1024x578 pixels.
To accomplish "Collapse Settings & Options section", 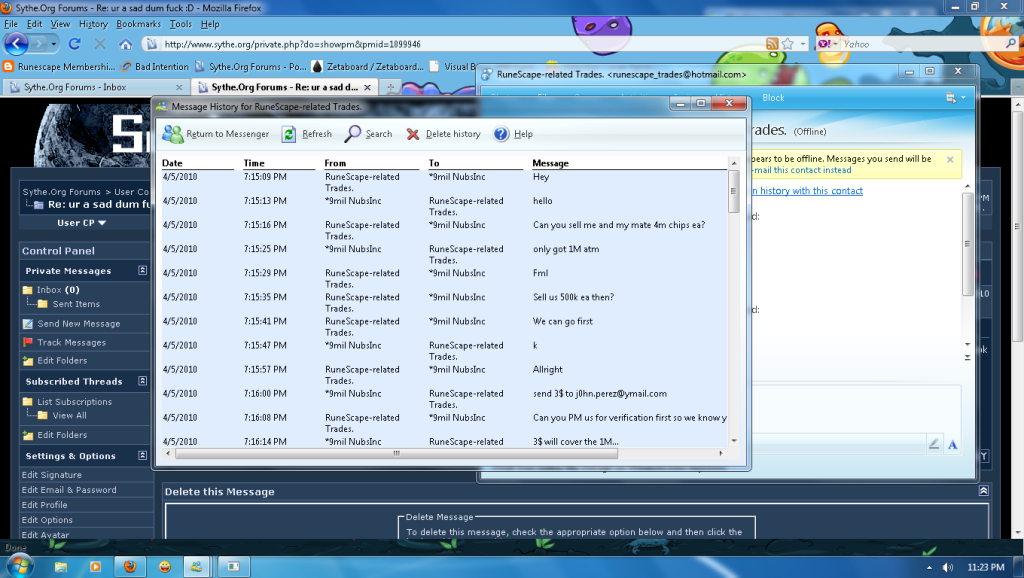I will click(x=142, y=455).
